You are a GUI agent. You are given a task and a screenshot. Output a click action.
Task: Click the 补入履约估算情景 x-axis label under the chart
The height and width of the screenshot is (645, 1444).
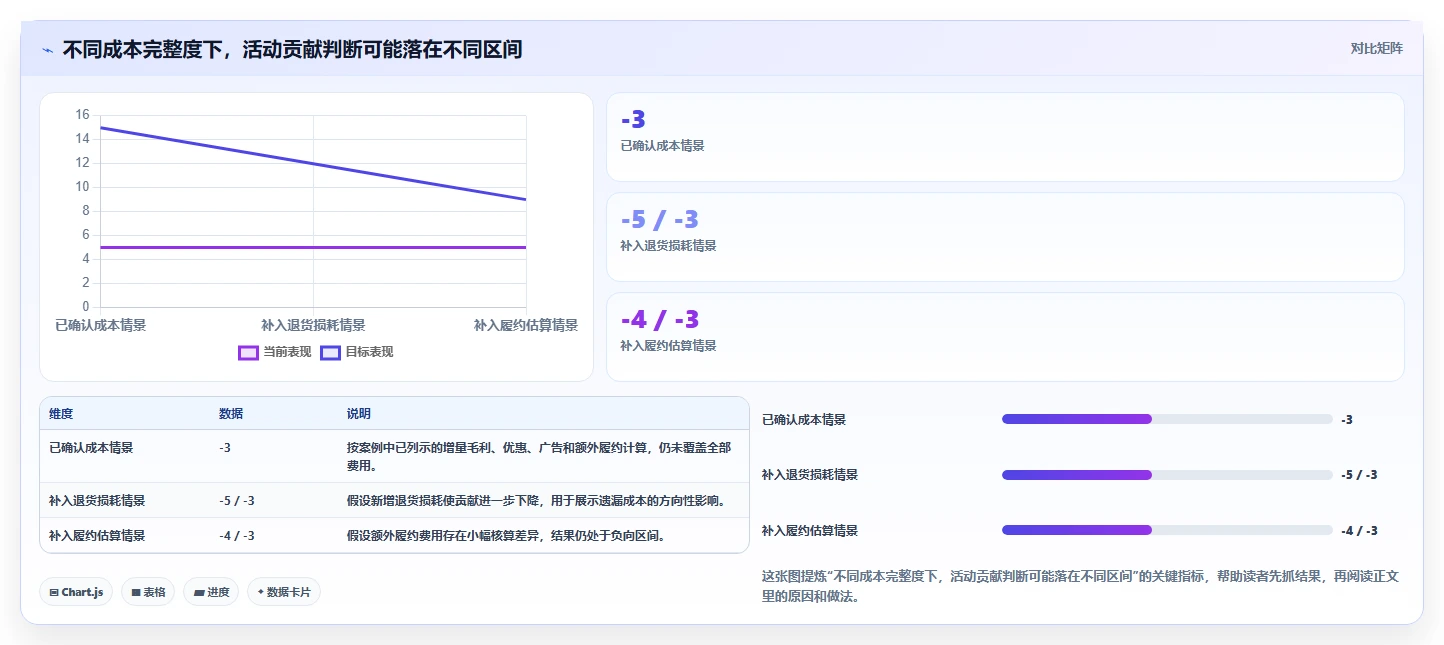526,325
